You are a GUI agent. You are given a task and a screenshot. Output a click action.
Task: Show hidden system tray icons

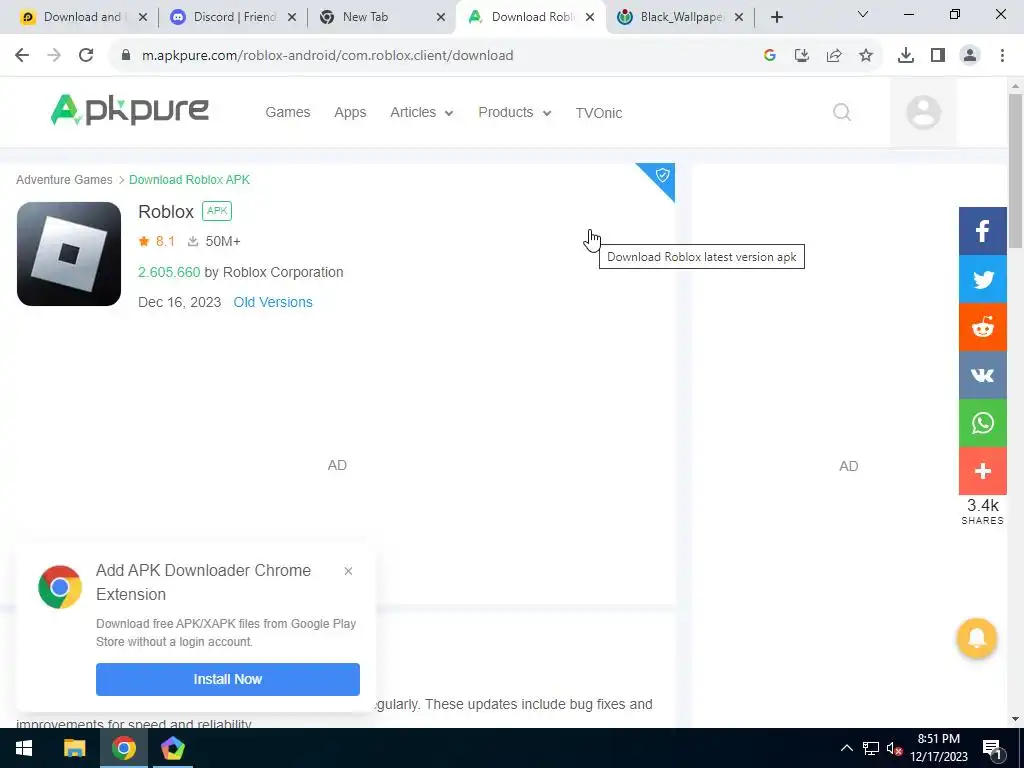pyautogui.click(x=846, y=748)
